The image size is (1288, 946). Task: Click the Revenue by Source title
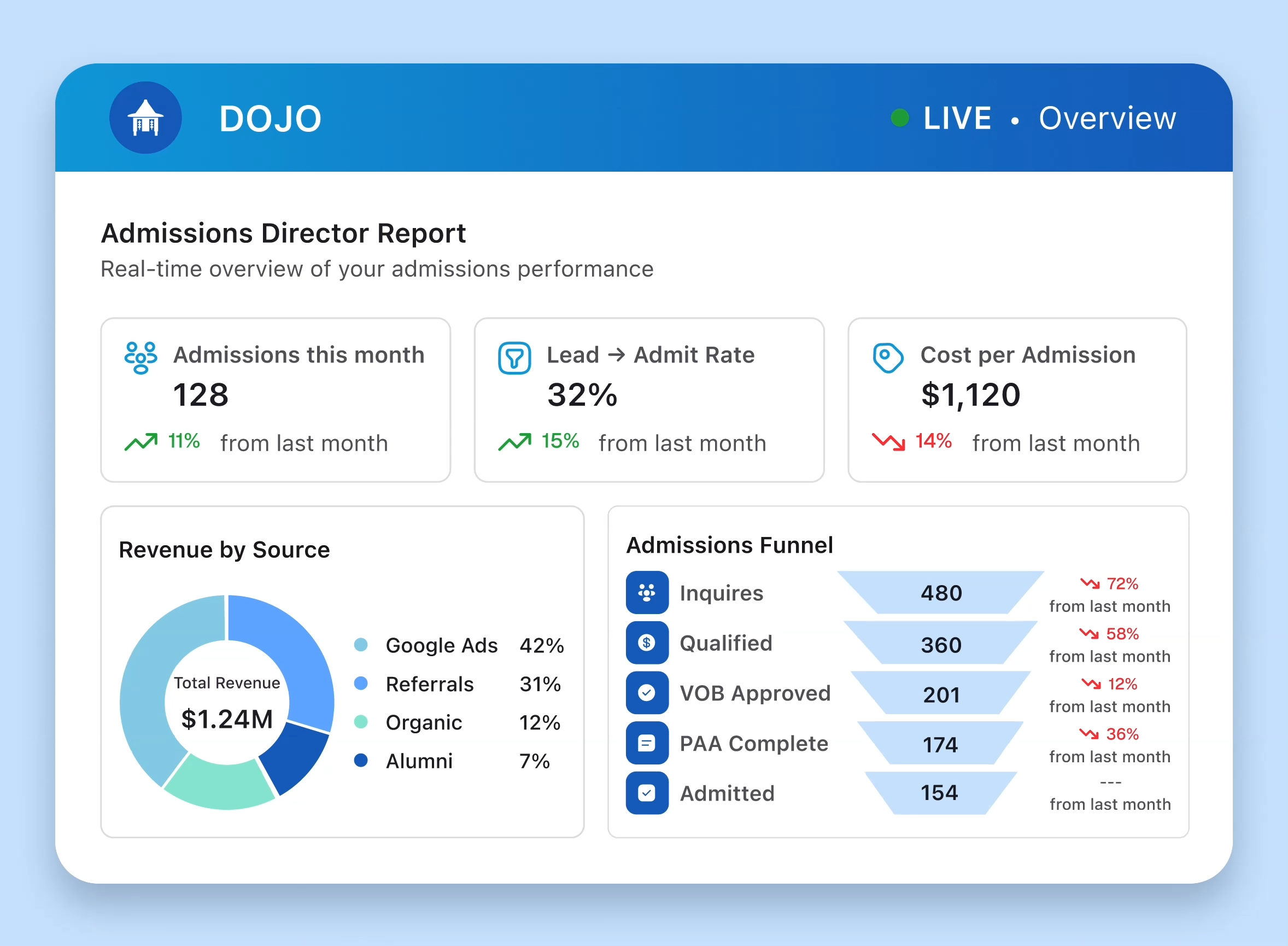coord(224,550)
